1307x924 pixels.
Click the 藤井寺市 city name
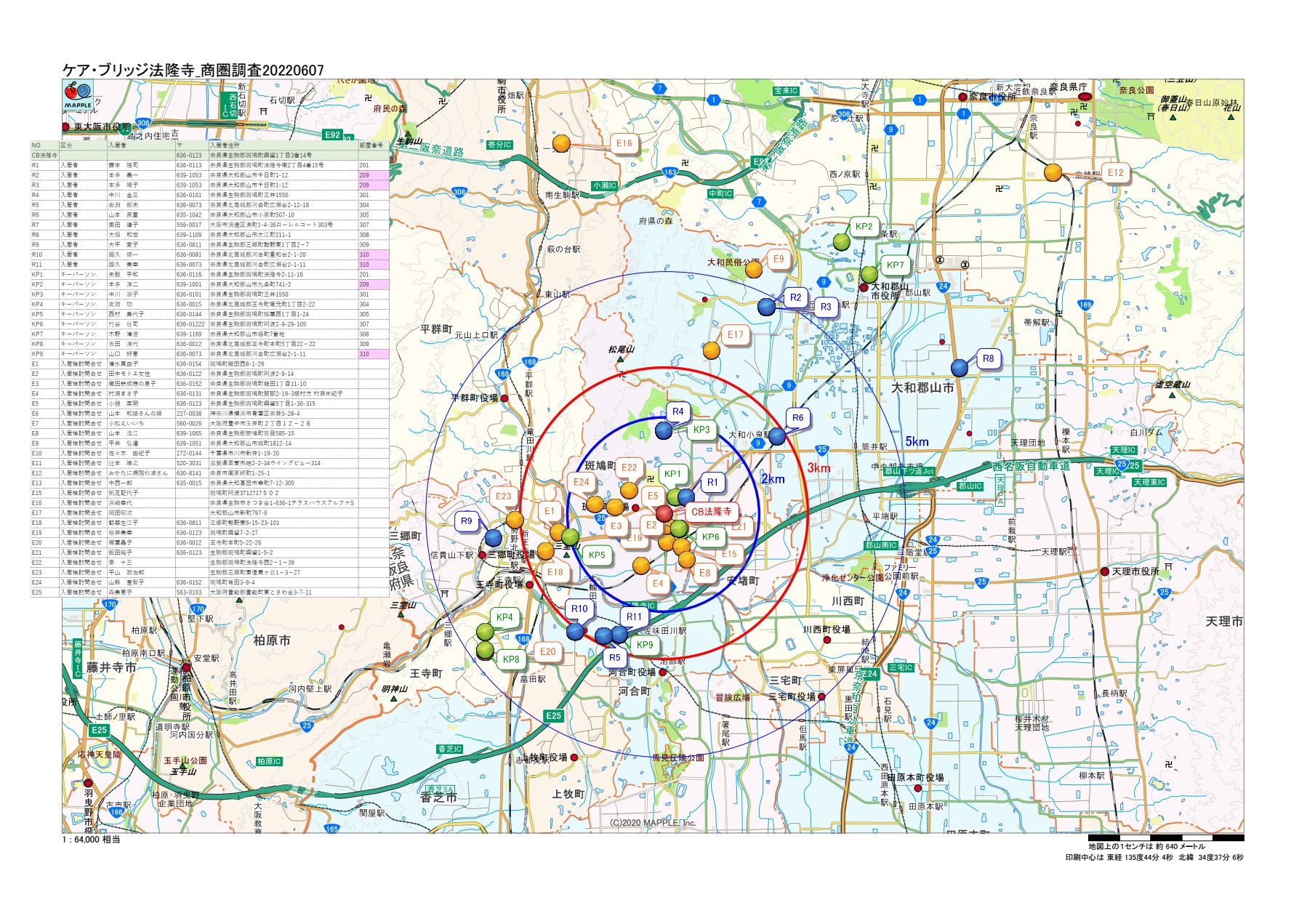(111, 667)
